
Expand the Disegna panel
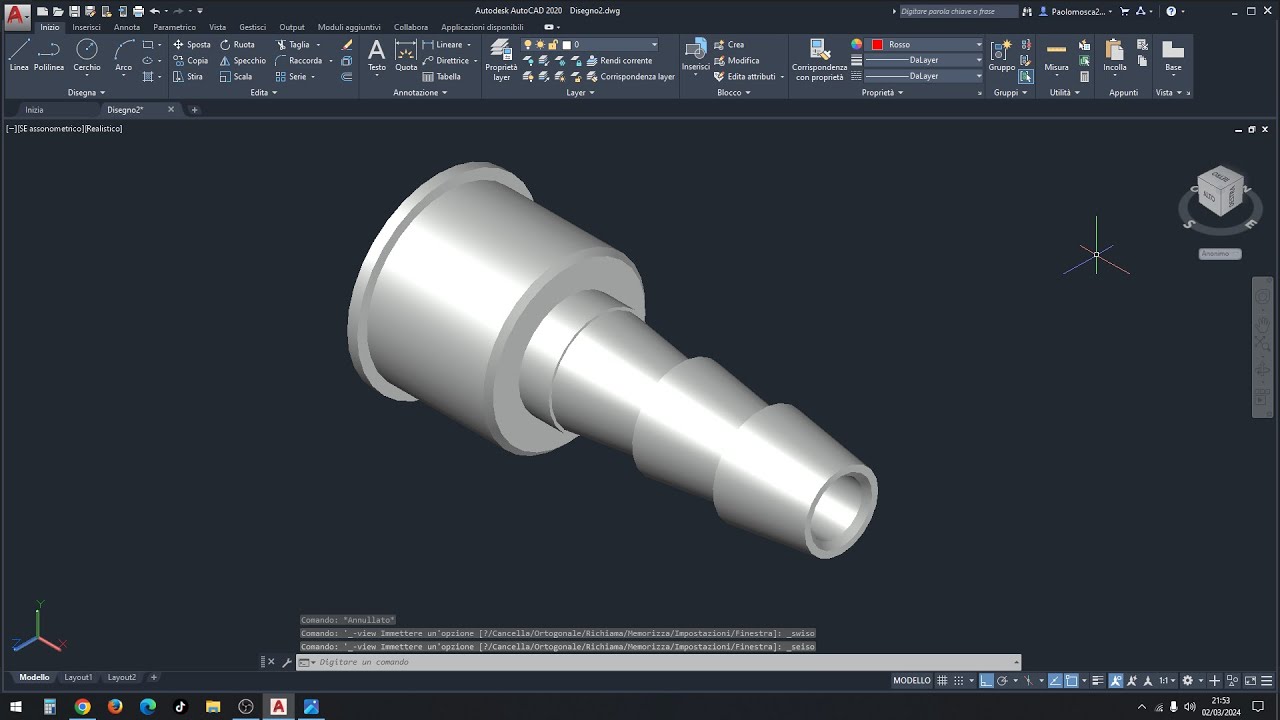[x=86, y=93]
